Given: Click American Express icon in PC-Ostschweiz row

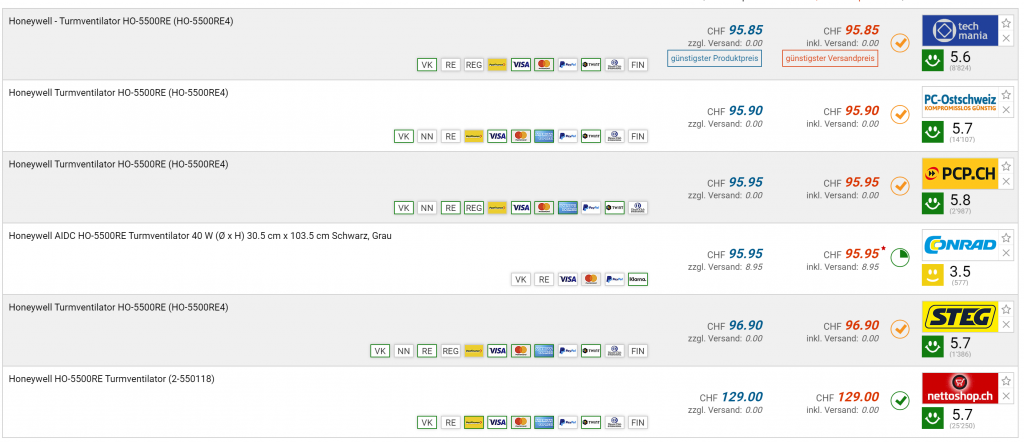Looking at the screenshot, I should (544, 136).
